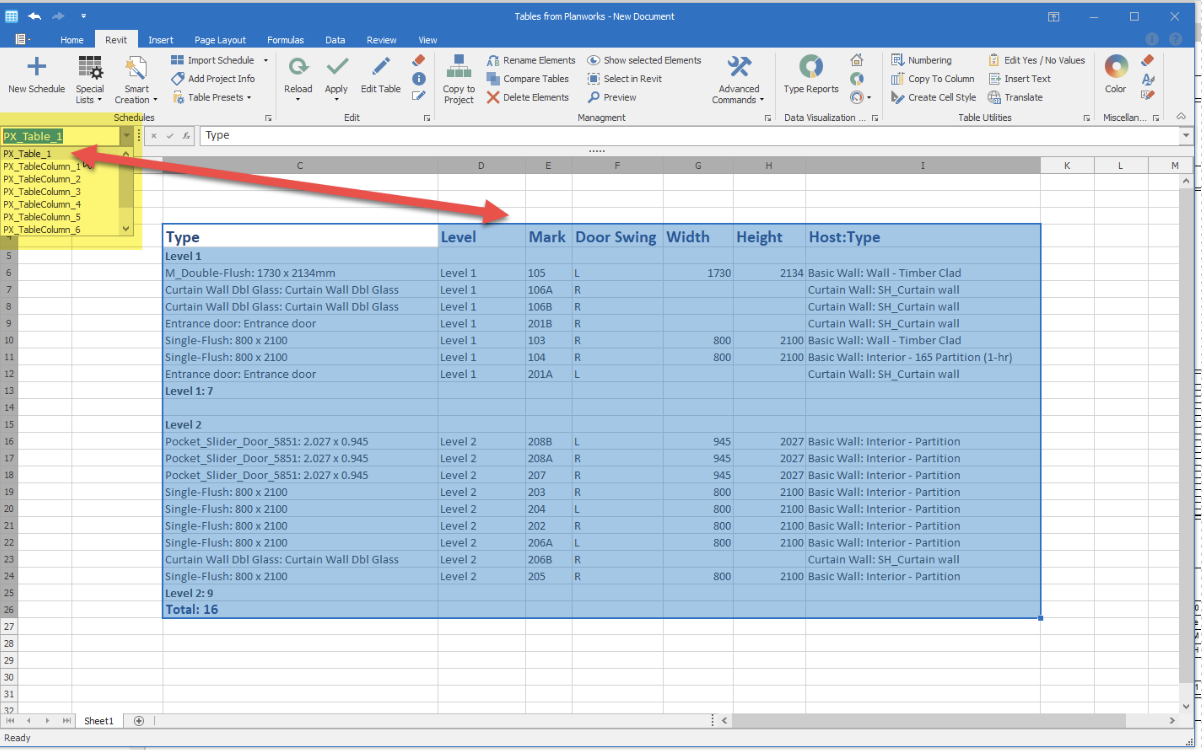
Task: Click the help question mark icon
Action: (1175, 39)
